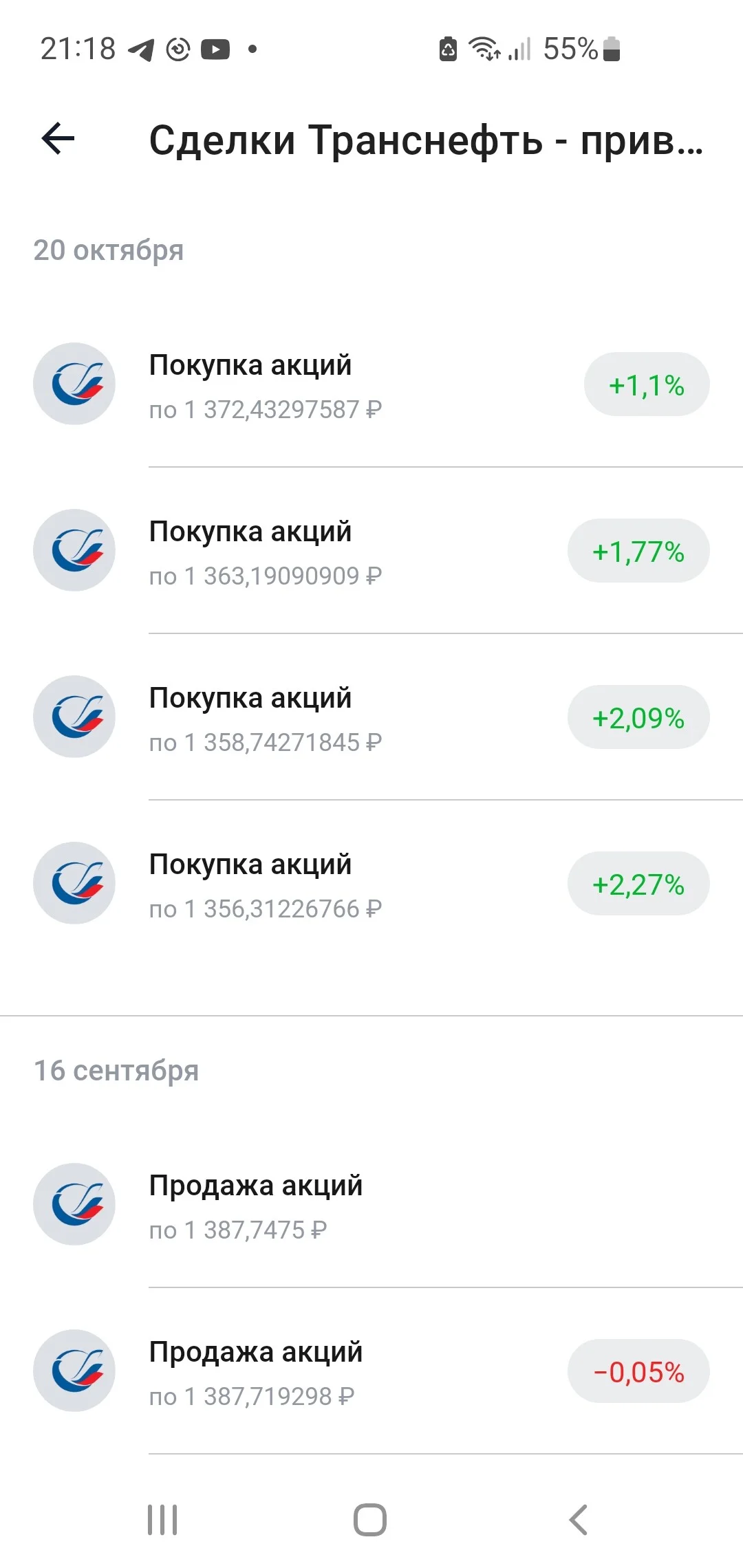Image resolution: width=743 pixels, height=1568 pixels.
Task: Tap Transneft logo of 1 387,7475 ₽ sale
Action: (74, 1204)
